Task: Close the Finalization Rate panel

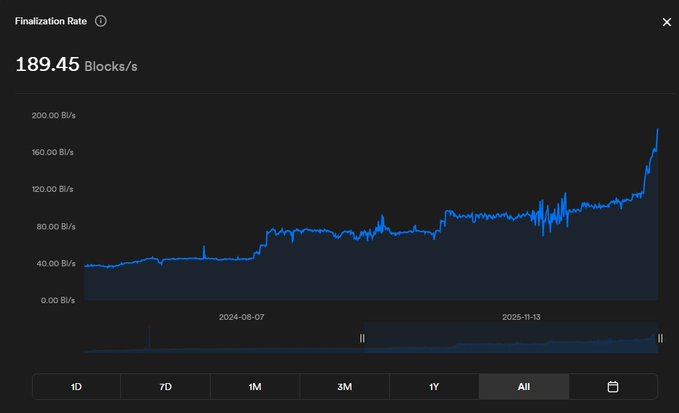Action: [x=666, y=22]
